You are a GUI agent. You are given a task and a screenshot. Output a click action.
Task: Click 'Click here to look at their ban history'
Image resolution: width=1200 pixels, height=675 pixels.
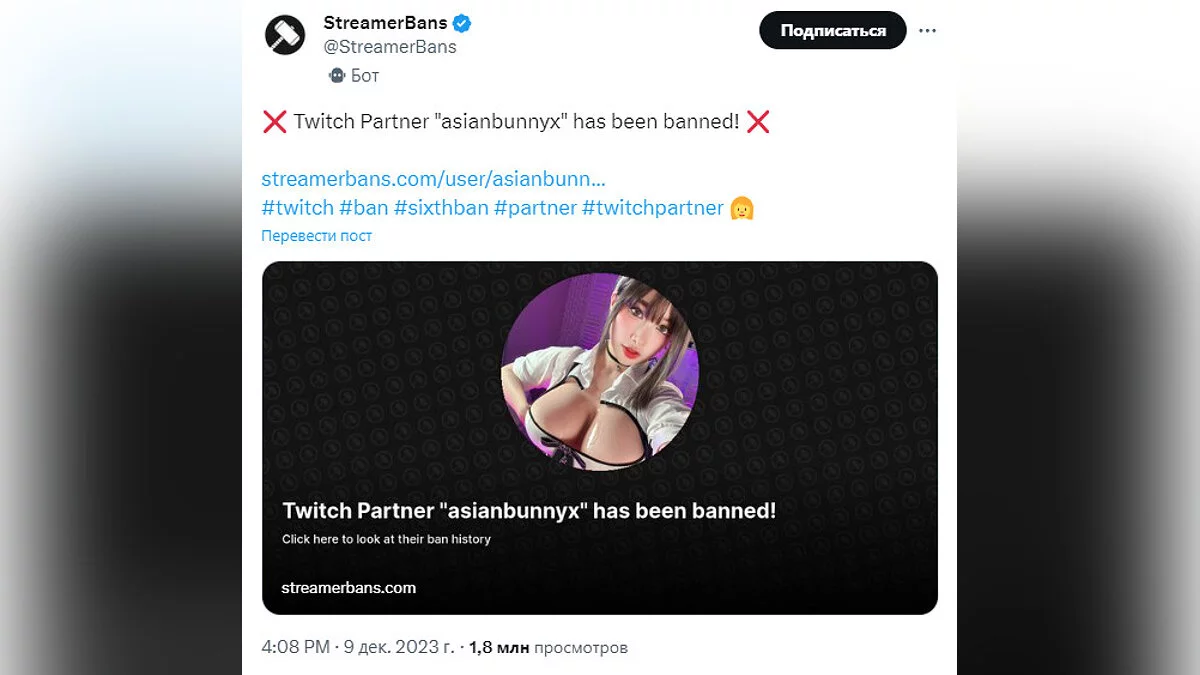(386, 539)
